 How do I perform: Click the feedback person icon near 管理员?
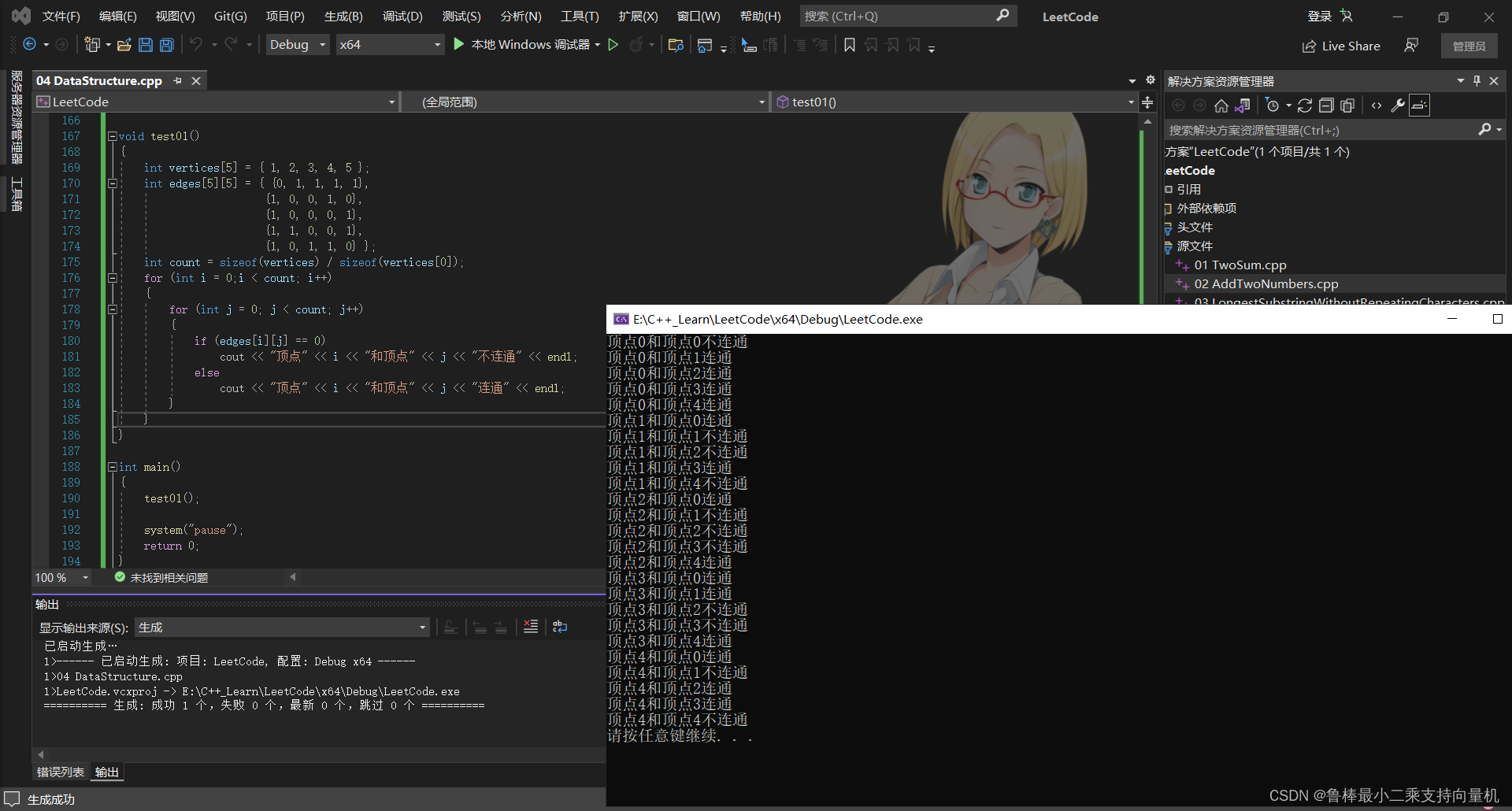click(1411, 46)
